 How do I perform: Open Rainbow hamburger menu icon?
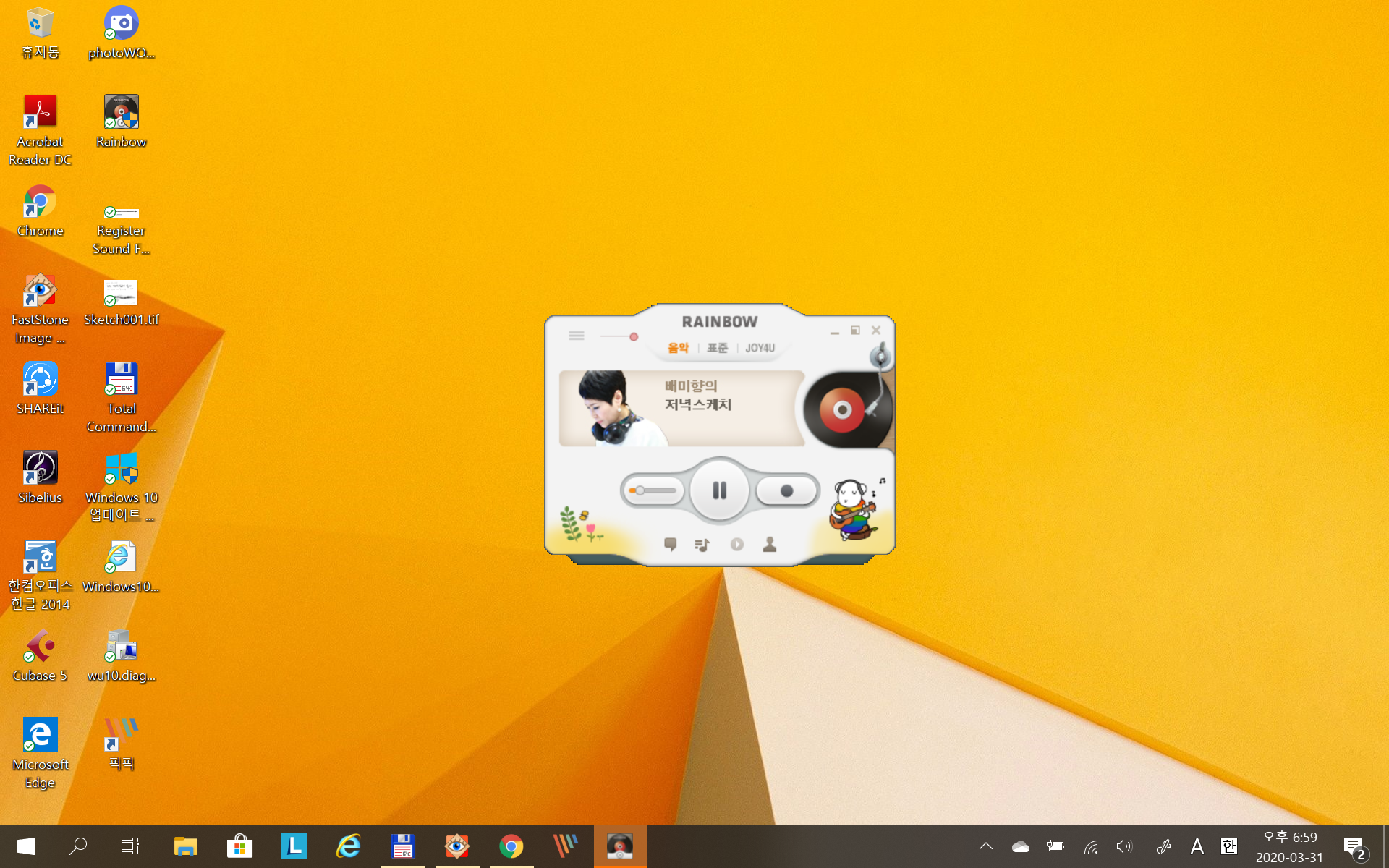(x=577, y=336)
